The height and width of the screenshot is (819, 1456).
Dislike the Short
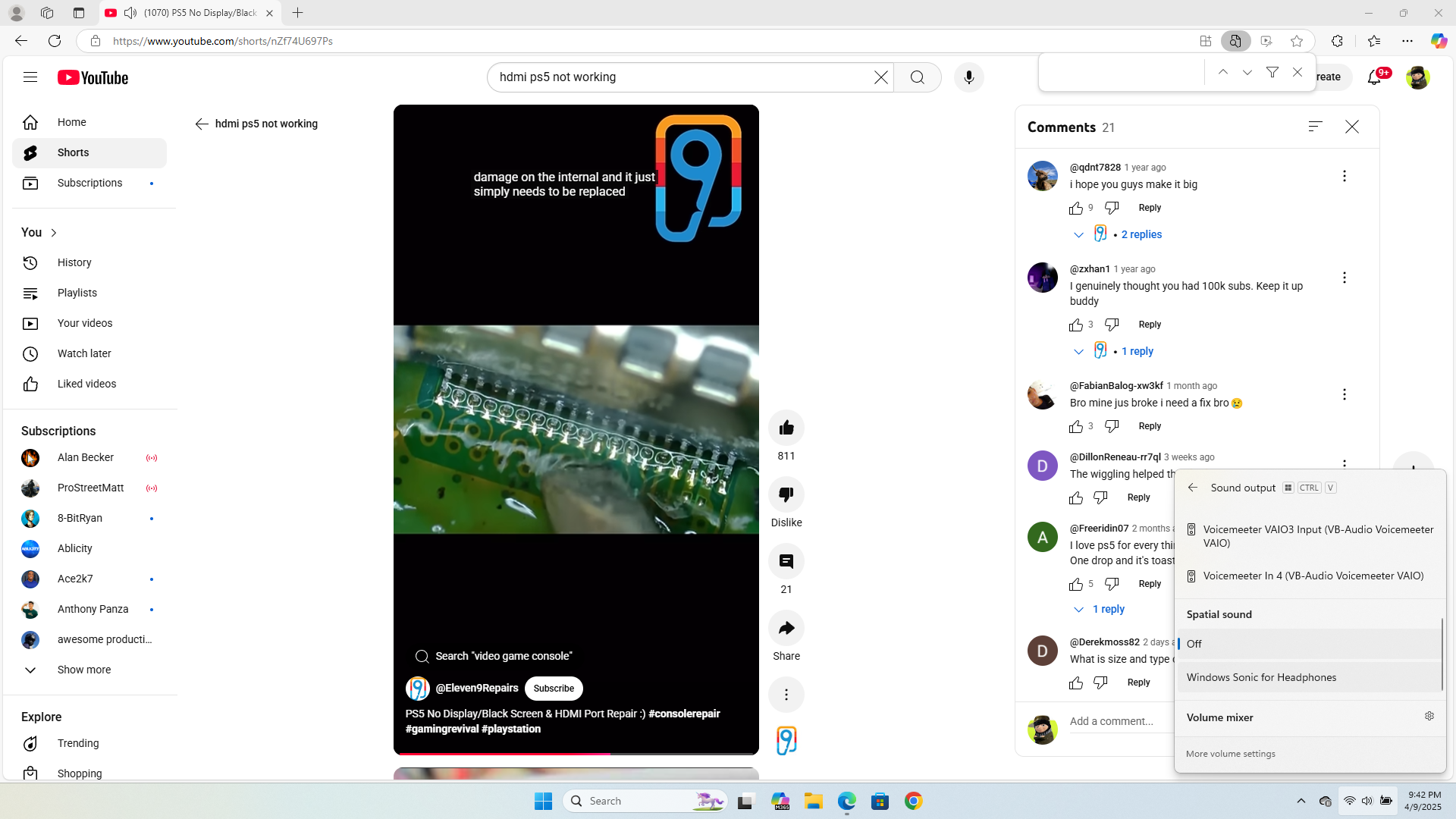pos(786,494)
